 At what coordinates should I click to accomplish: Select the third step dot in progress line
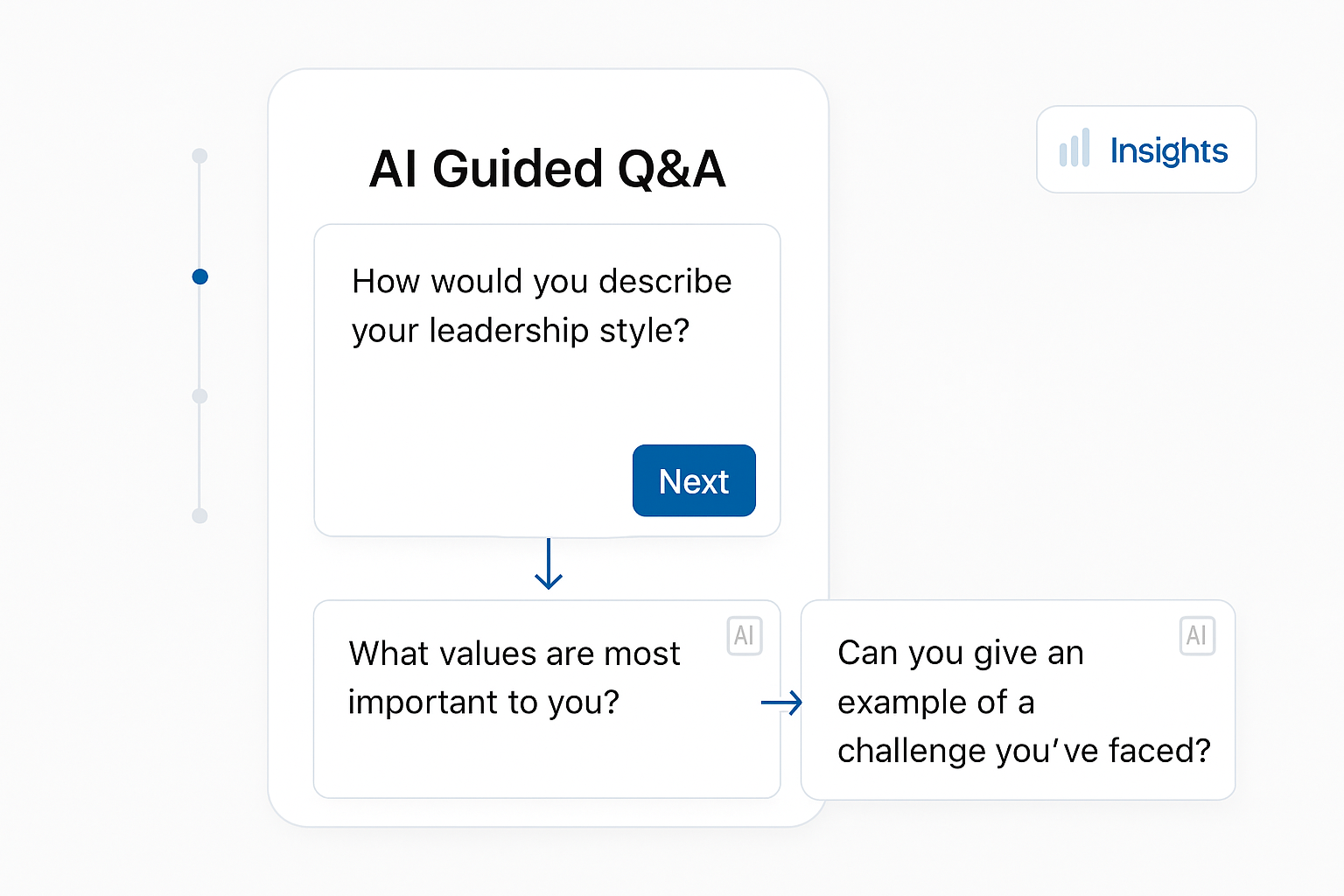pyautogui.click(x=199, y=396)
